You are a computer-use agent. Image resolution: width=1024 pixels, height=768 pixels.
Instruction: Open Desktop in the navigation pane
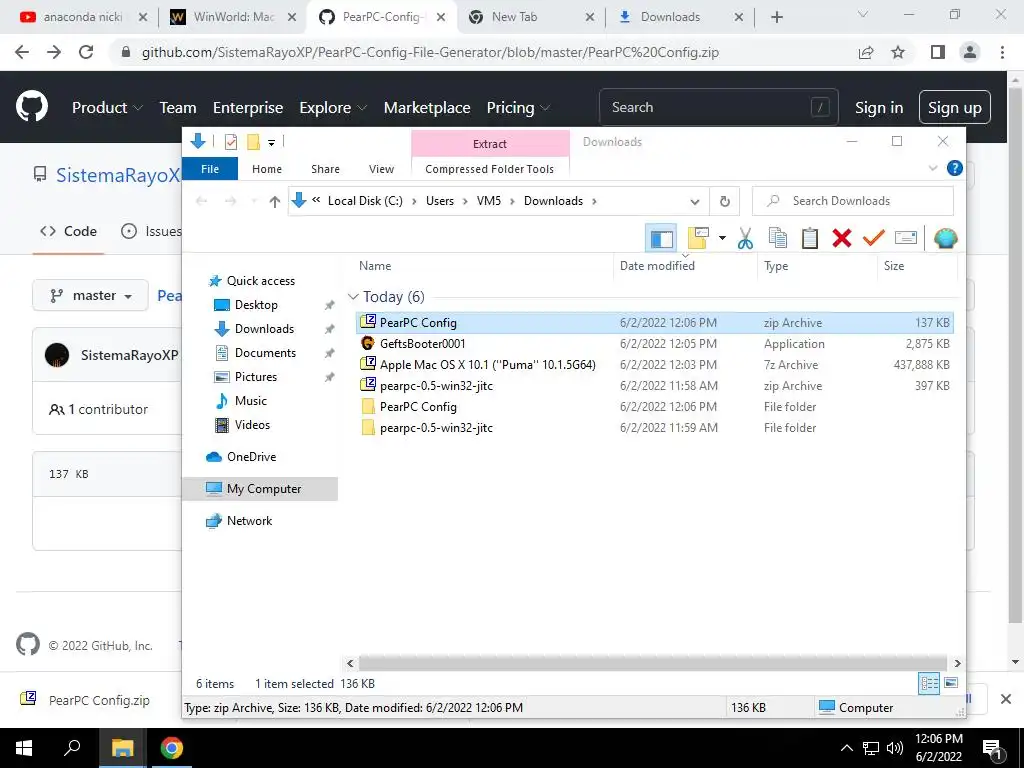[256, 305]
